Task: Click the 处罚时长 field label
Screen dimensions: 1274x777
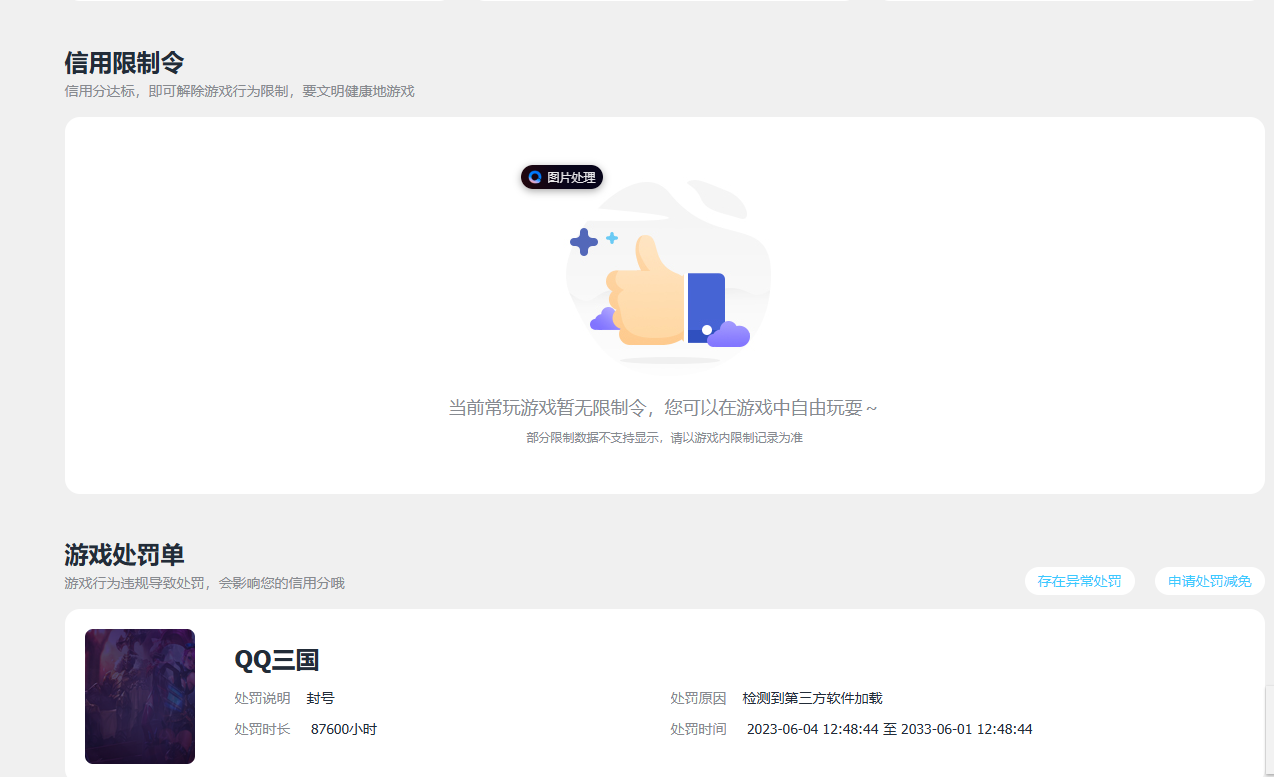Action: [x=262, y=729]
